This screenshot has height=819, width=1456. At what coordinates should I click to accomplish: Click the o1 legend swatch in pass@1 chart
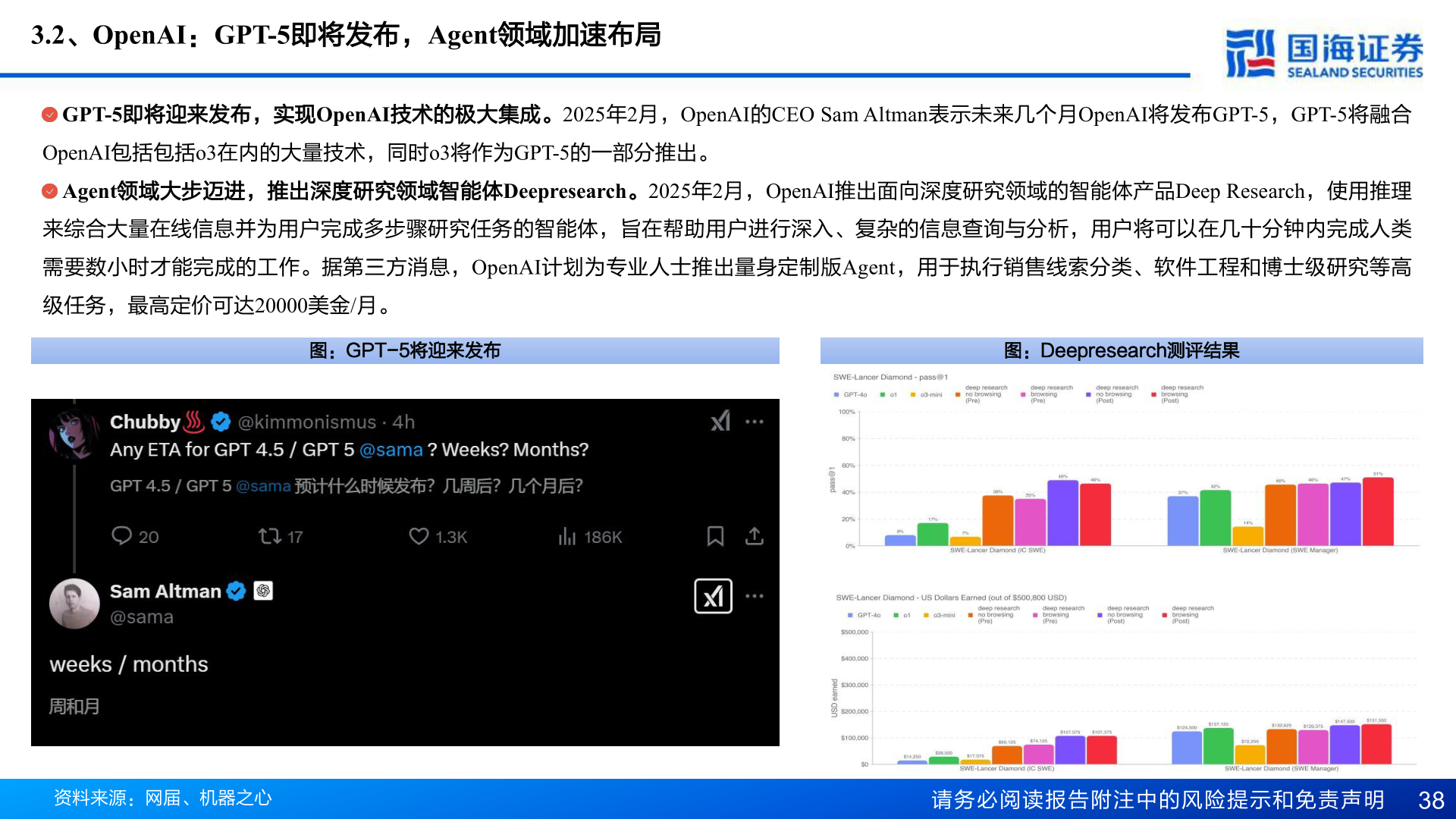[883, 394]
